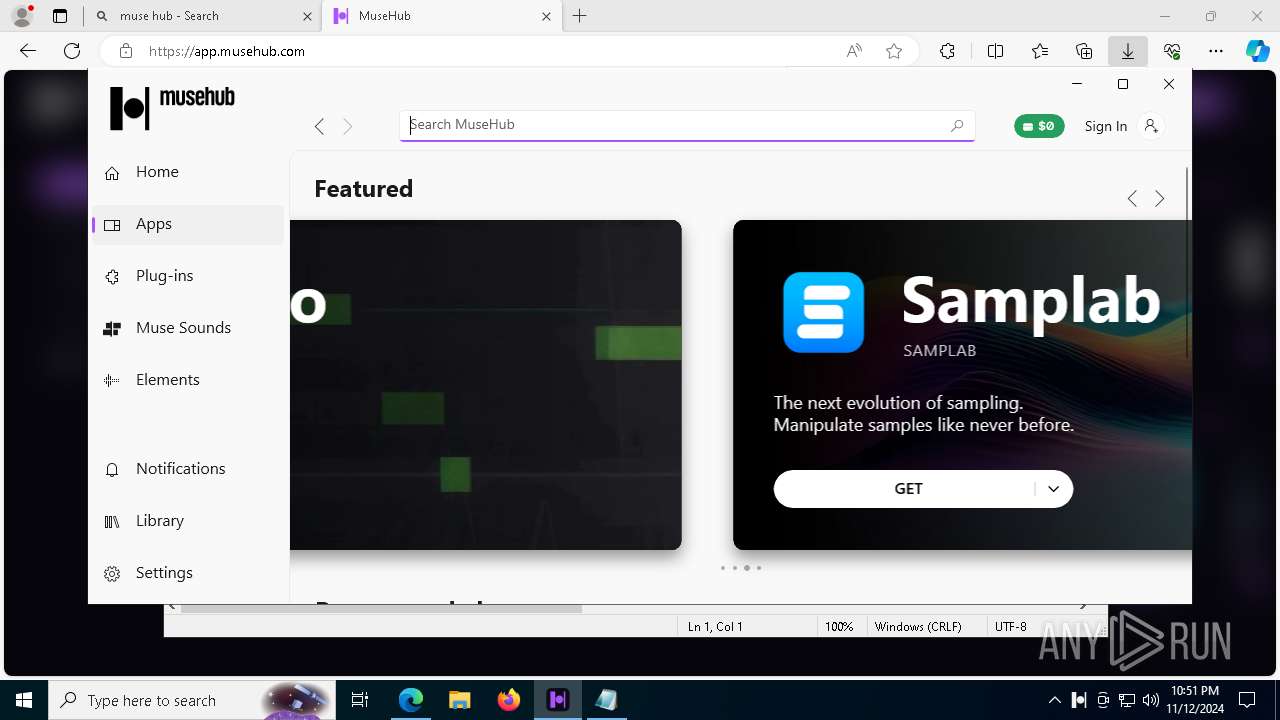Maximize the MuseHub inner window

(1123, 84)
